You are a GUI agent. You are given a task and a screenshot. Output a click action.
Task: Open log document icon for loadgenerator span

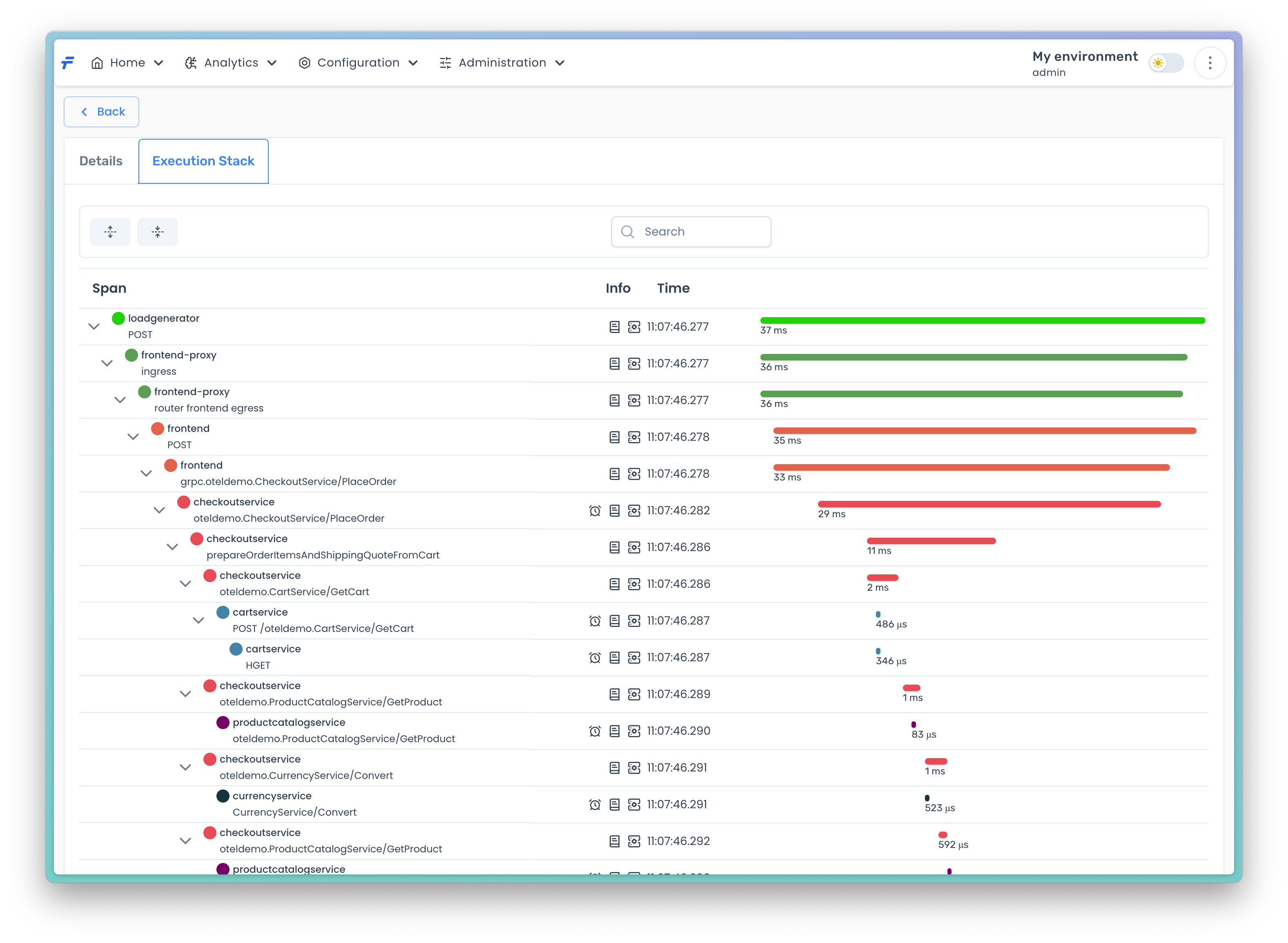click(x=614, y=327)
